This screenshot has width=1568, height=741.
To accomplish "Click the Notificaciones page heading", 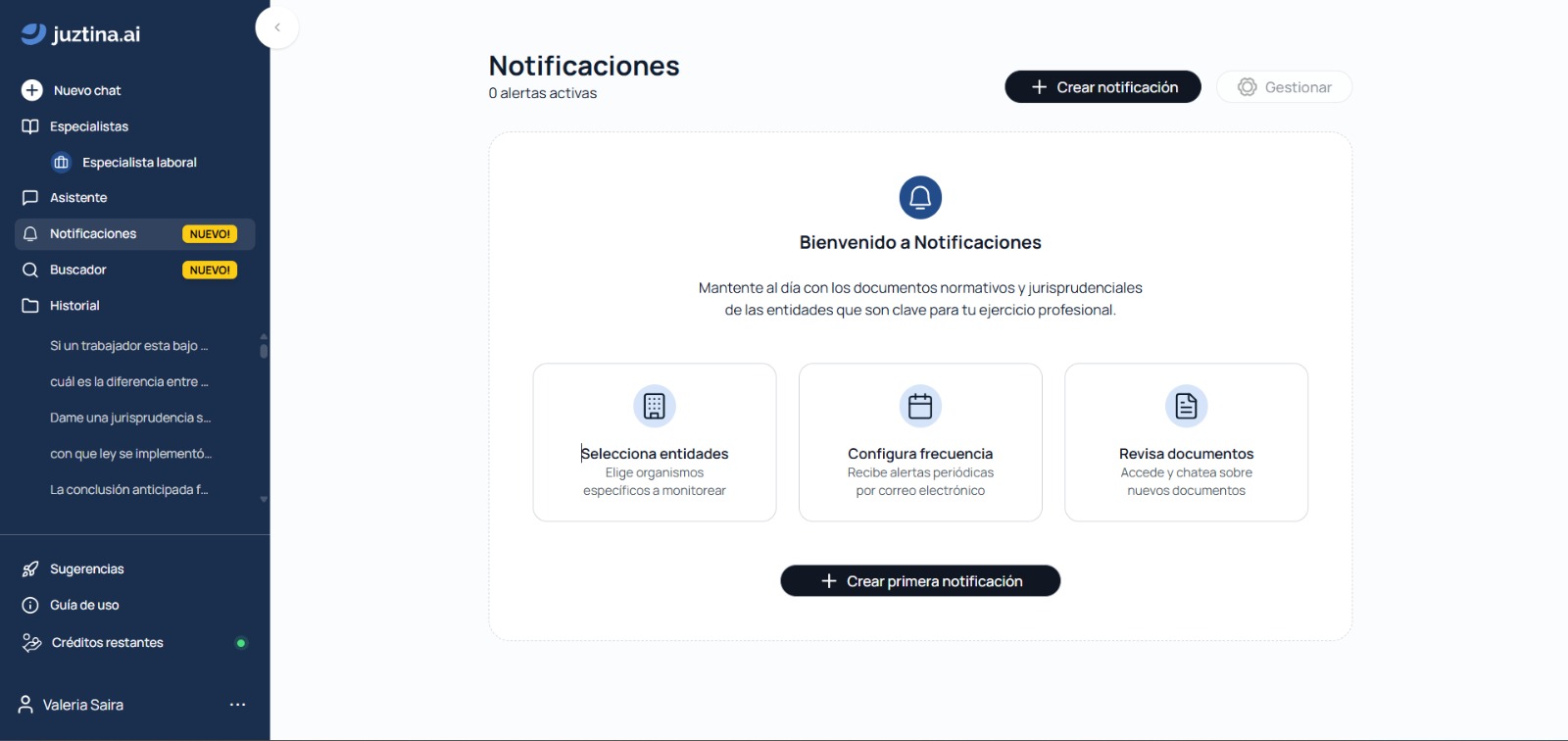I will 584,66.
